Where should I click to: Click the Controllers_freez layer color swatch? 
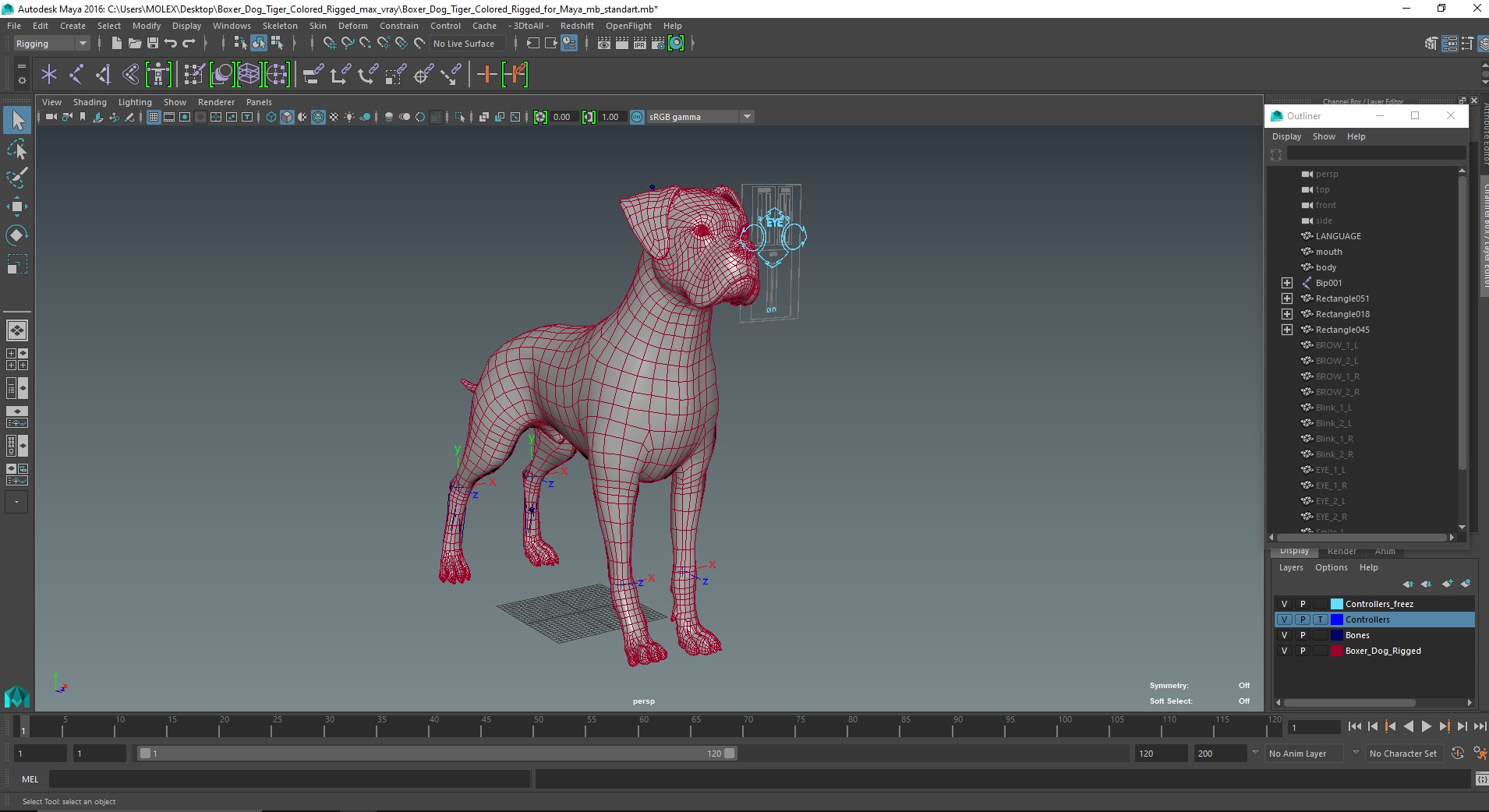coord(1336,604)
